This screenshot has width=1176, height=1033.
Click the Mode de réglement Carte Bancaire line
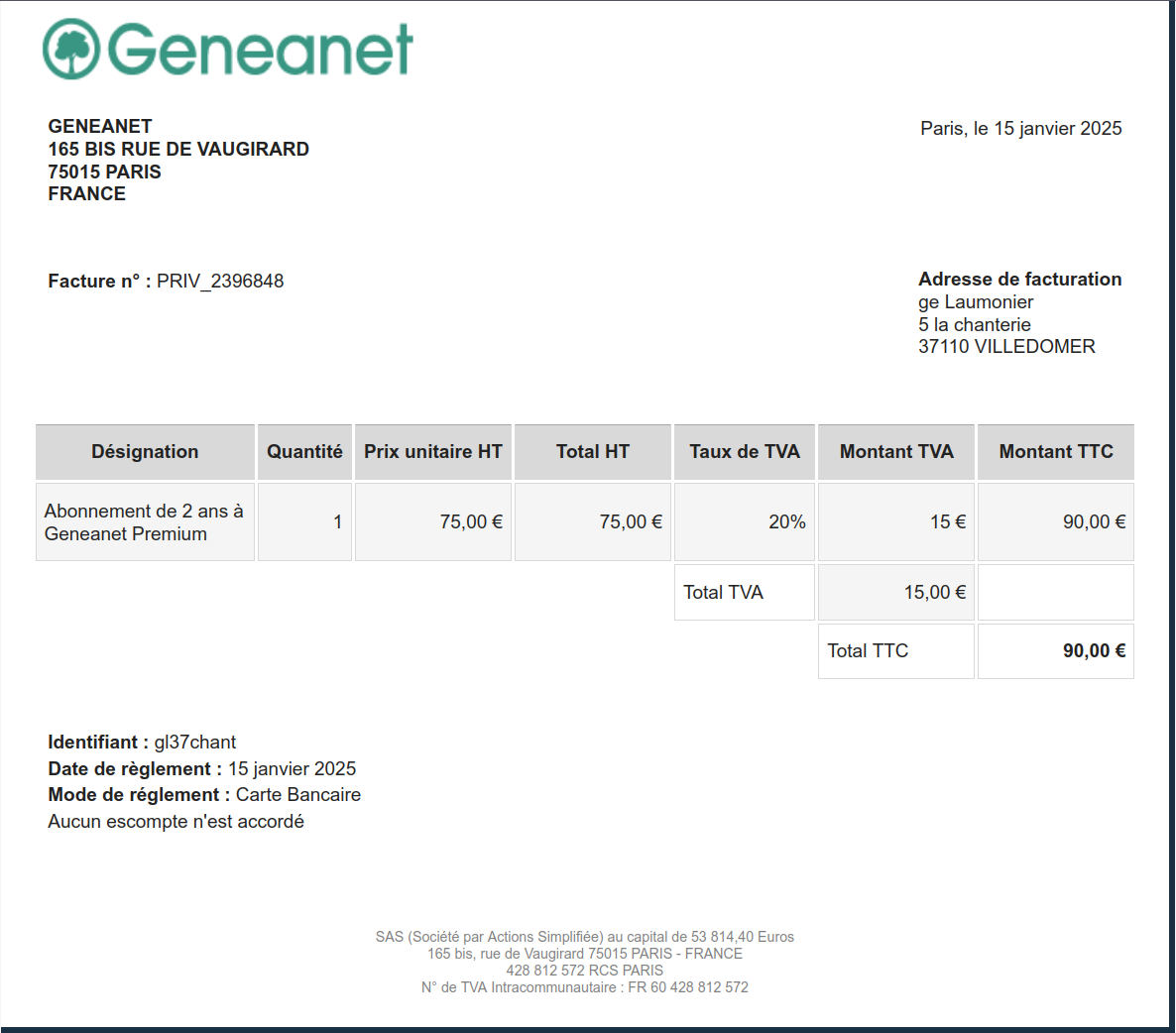pyautogui.click(x=204, y=795)
